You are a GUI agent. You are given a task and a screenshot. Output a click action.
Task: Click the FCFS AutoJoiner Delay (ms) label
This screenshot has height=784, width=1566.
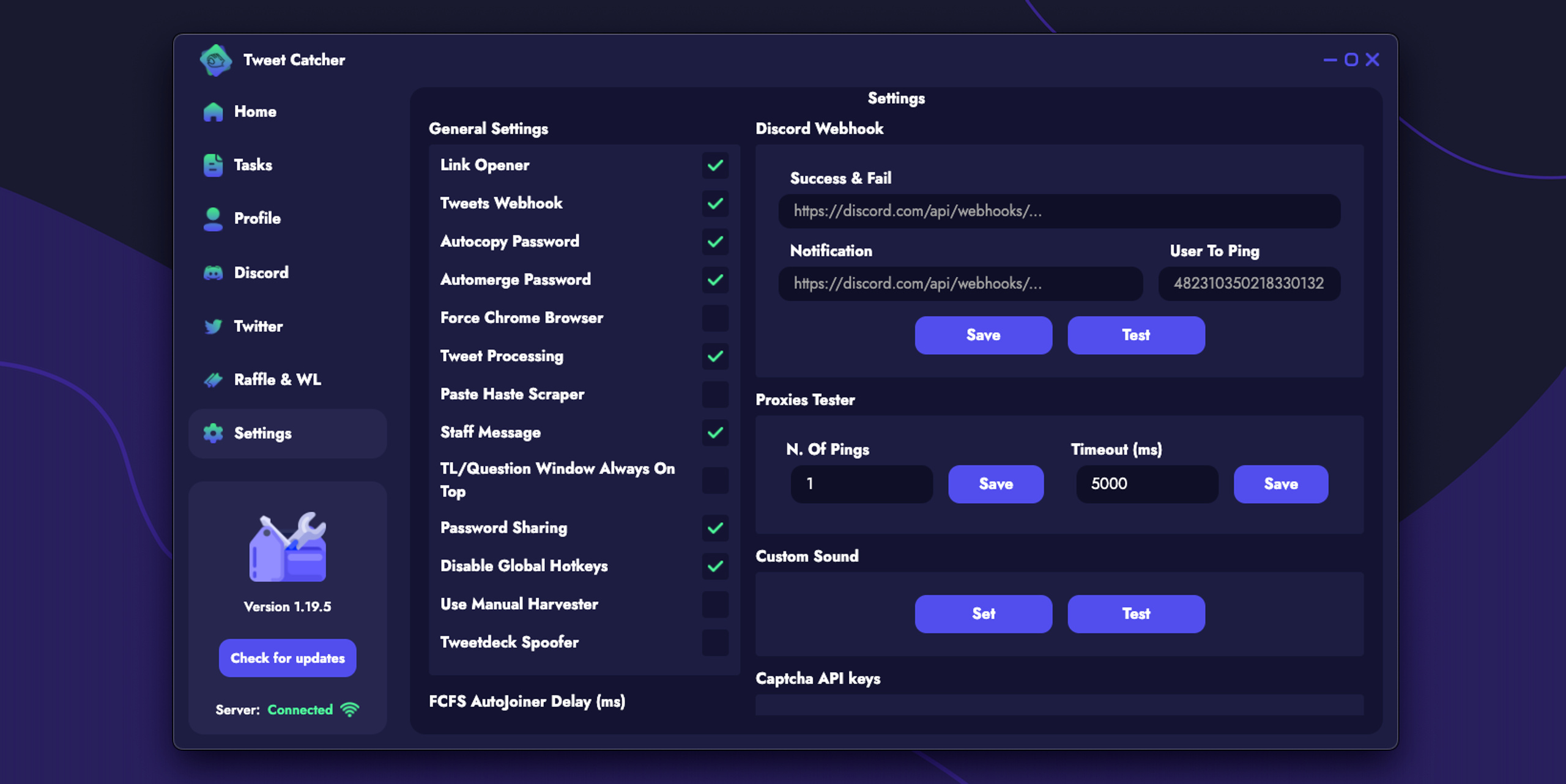click(527, 701)
